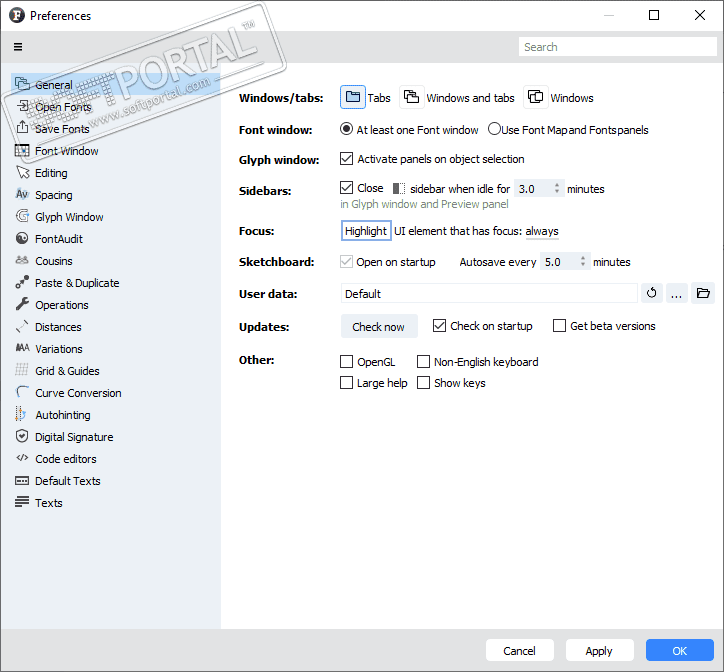This screenshot has width=724, height=672.
Task: Toggle Check on startup for updates
Action: 439,326
